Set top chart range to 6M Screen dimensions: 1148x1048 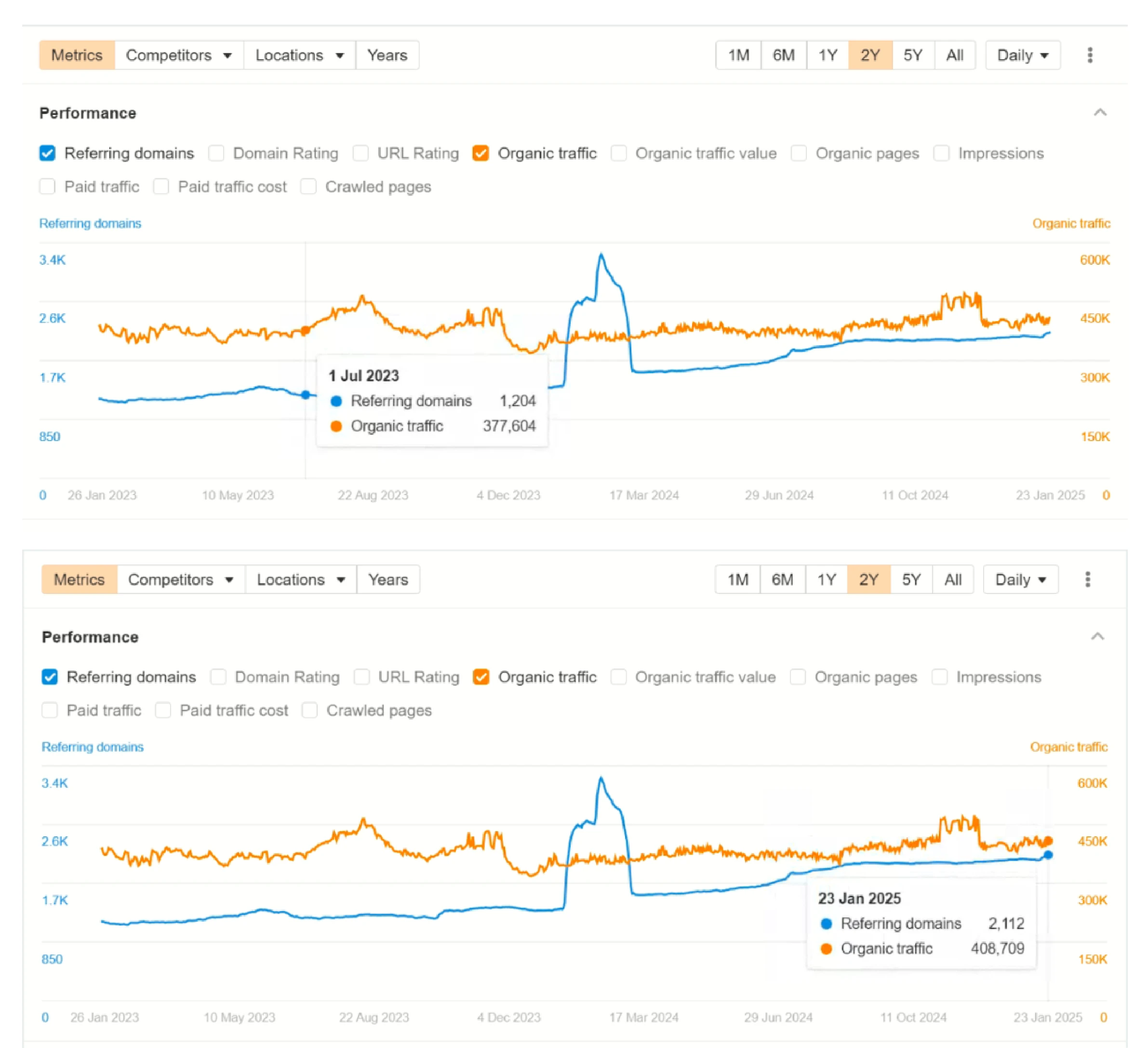tap(783, 55)
